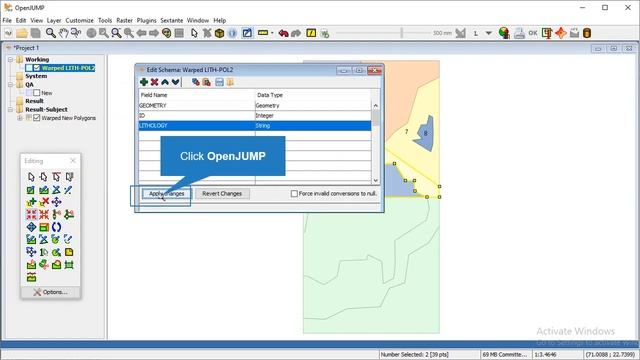The height and width of the screenshot is (360, 640).
Task: Collapse the Result-Subject category expander
Action: [x=11, y=109]
